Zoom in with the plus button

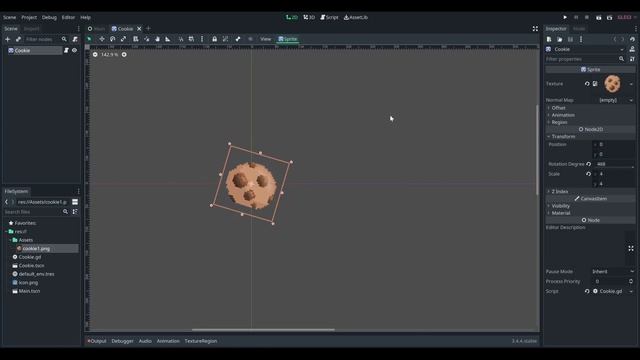[x=124, y=54]
